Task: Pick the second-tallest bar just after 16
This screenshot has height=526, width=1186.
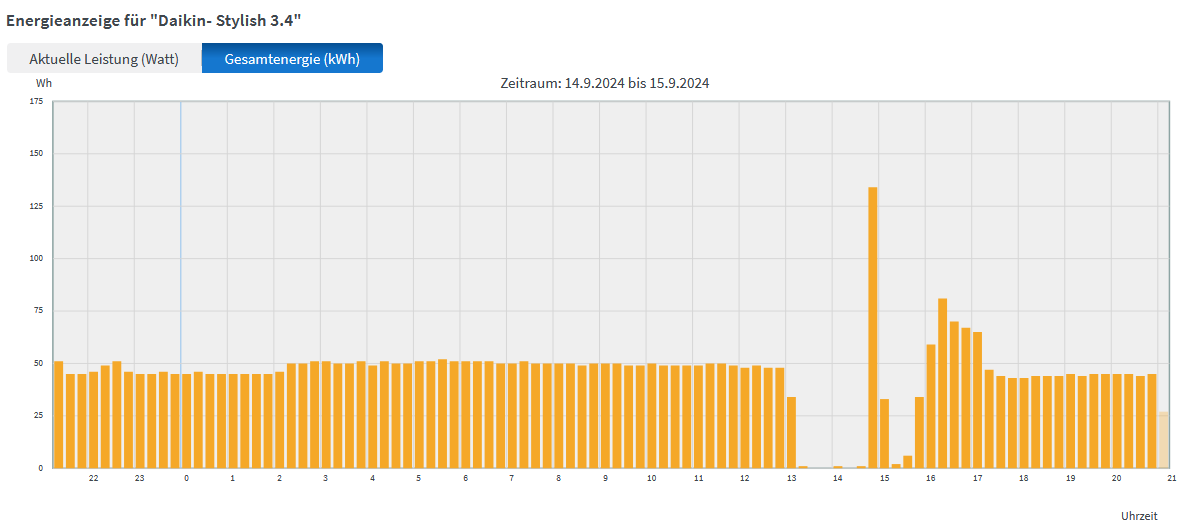Action: (x=943, y=383)
